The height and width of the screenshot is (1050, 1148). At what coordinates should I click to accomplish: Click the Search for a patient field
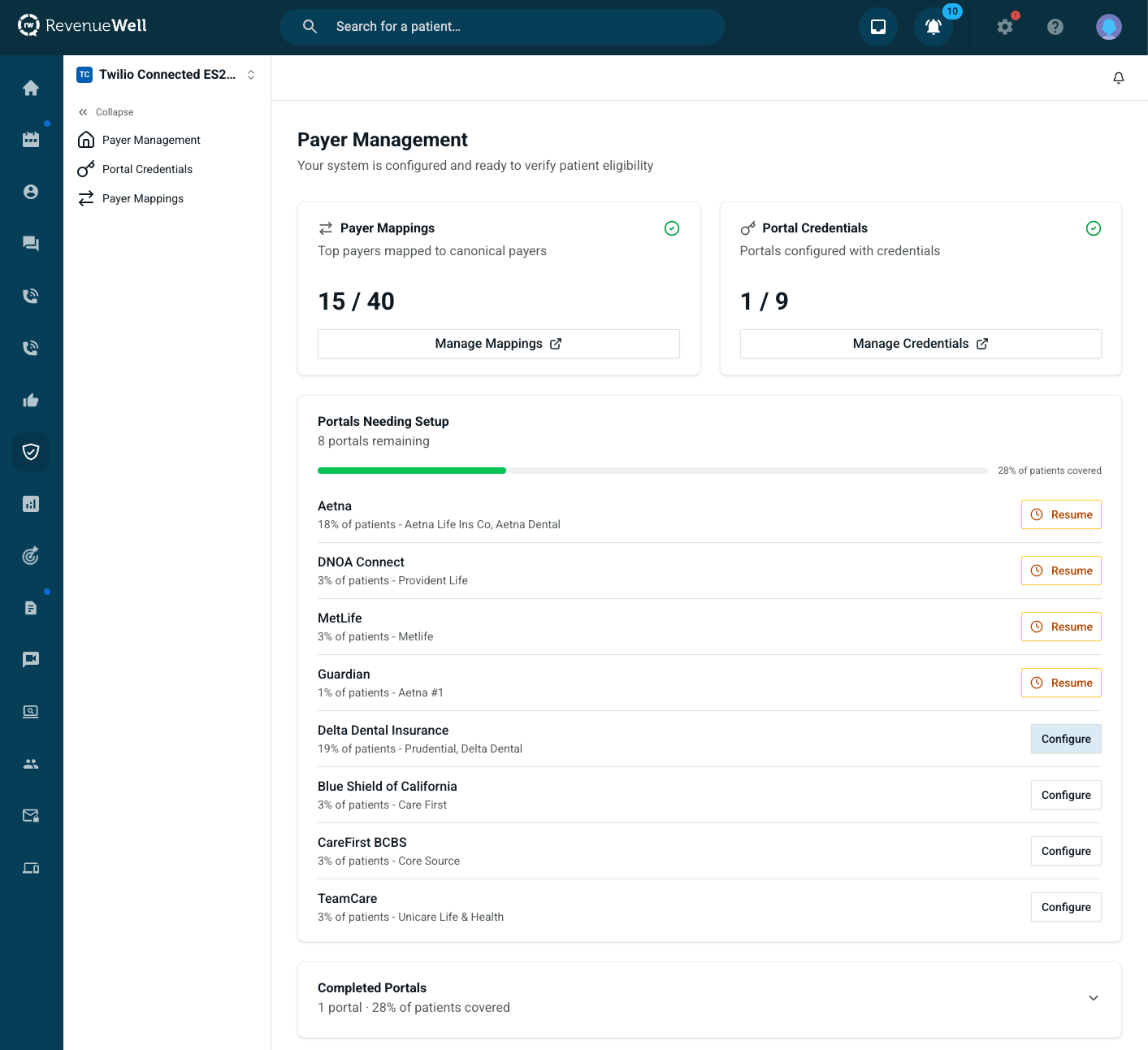[520, 27]
